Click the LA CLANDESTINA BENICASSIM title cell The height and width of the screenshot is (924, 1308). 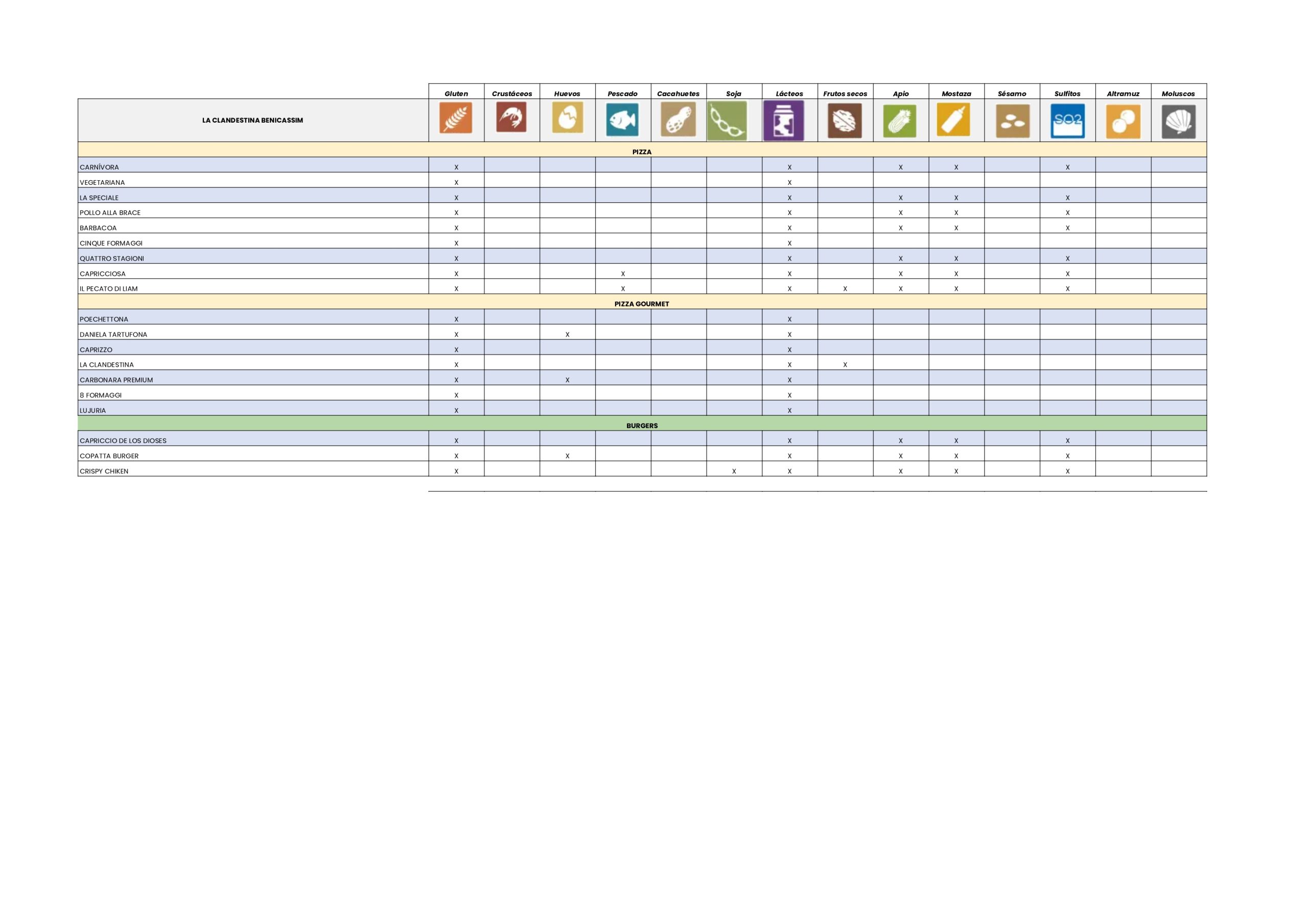pyautogui.click(x=252, y=120)
